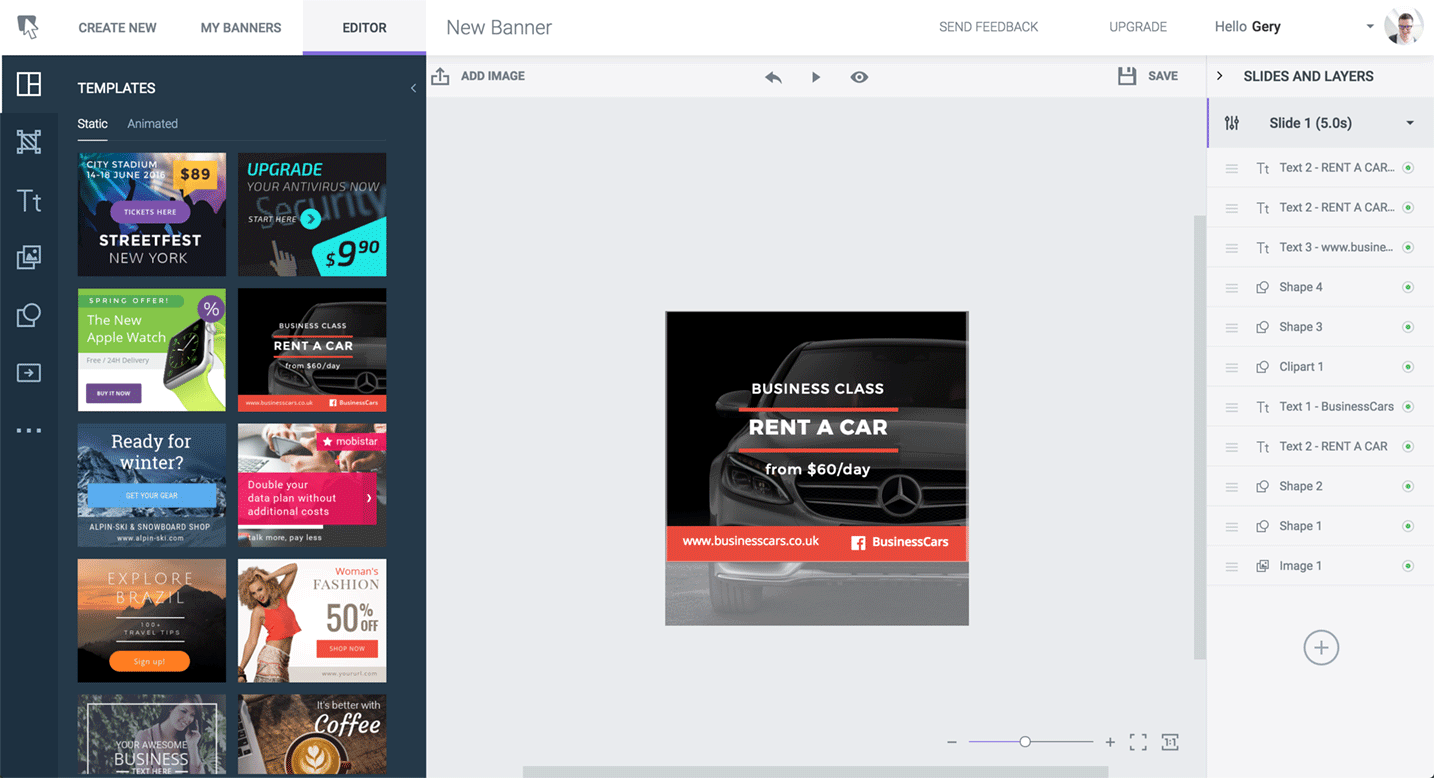Click the upload icon beside Add Image
This screenshot has height=778, width=1434.
point(440,76)
